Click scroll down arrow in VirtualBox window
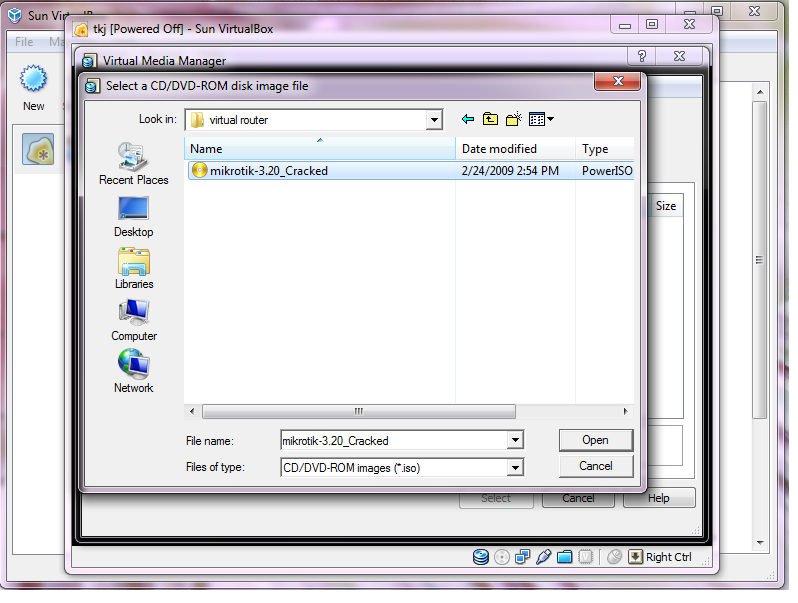 click(x=760, y=542)
